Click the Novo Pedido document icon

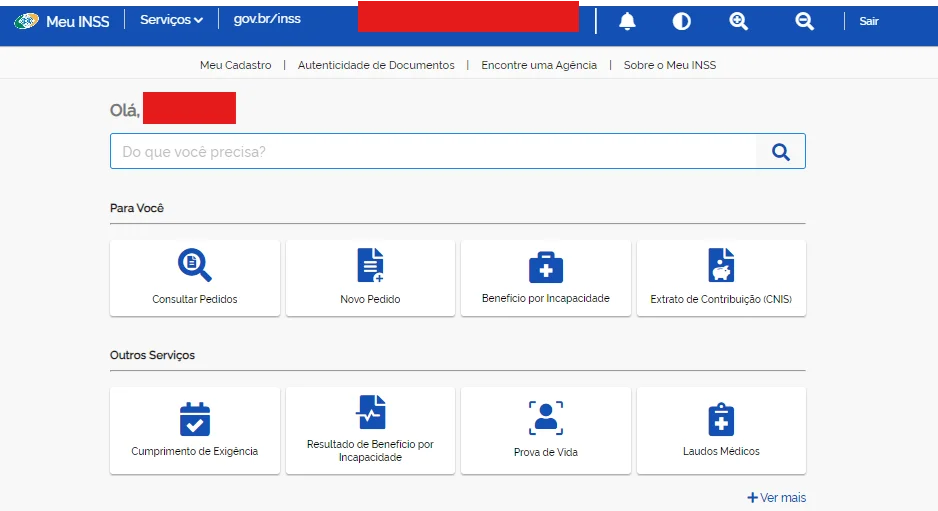click(x=370, y=265)
